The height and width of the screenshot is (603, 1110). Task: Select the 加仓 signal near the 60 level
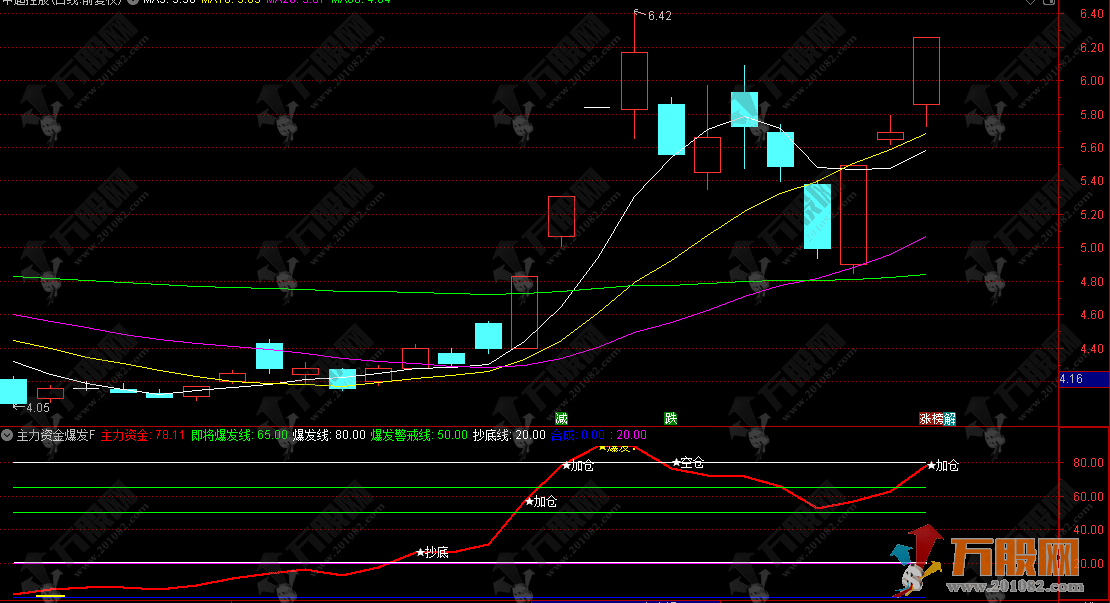click(542, 501)
